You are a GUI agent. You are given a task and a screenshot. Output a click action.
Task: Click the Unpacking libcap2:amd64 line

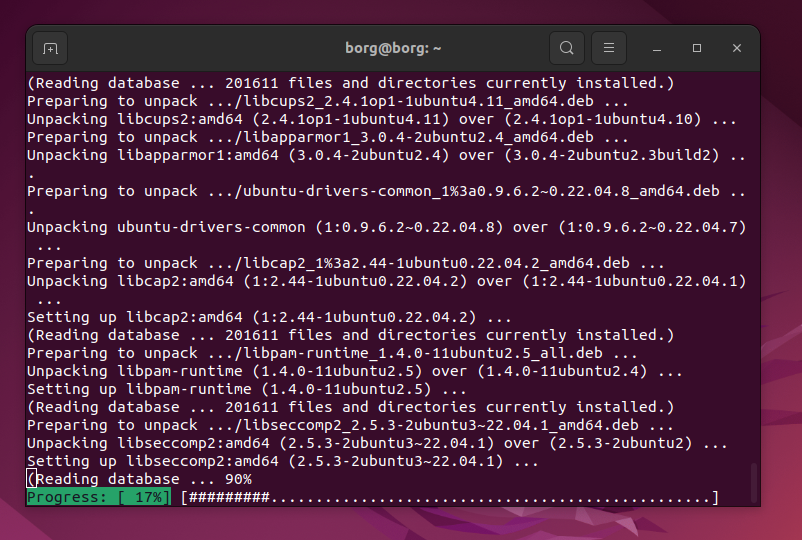point(385,281)
